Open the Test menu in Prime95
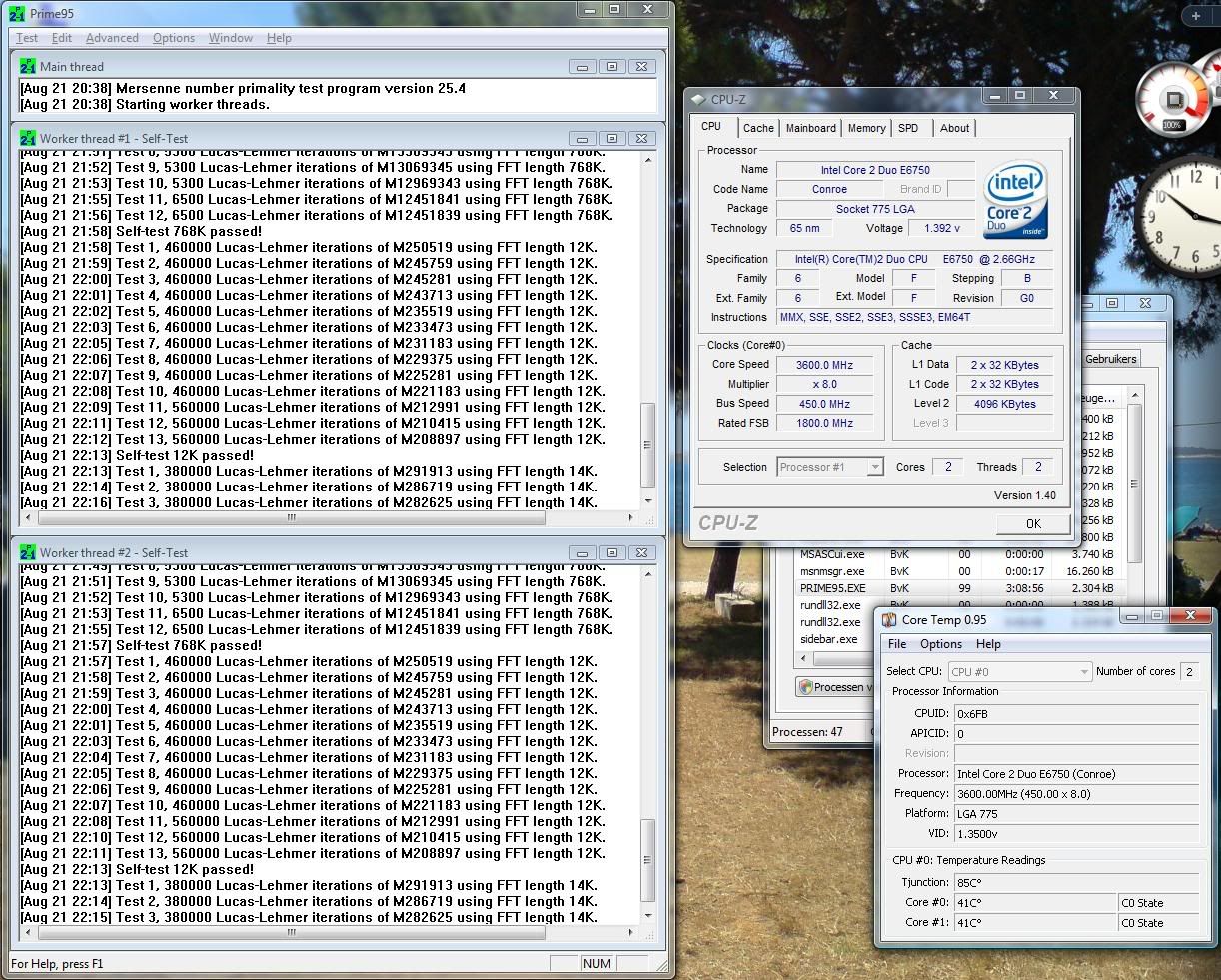The image size is (1221, 980). pos(27,38)
